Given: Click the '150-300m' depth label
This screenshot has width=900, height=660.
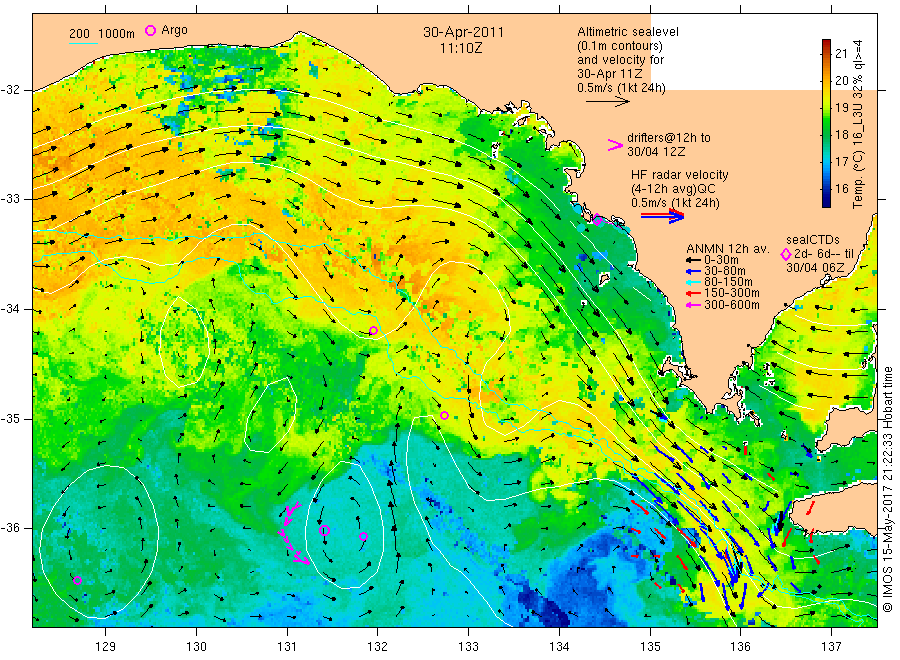Looking at the screenshot, I should click(x=731, y=293).
